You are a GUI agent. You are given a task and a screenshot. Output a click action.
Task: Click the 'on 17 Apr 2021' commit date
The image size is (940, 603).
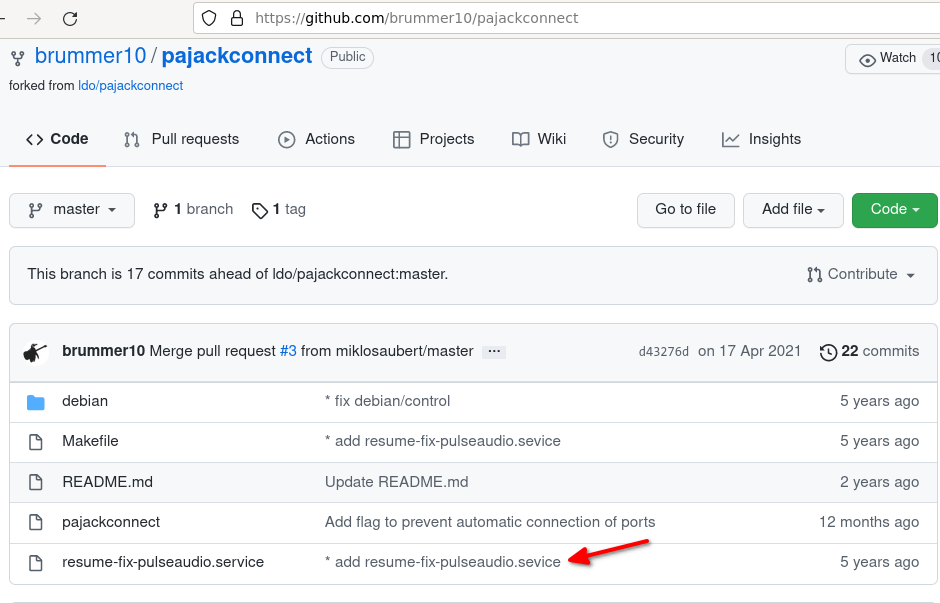(749, 351)
